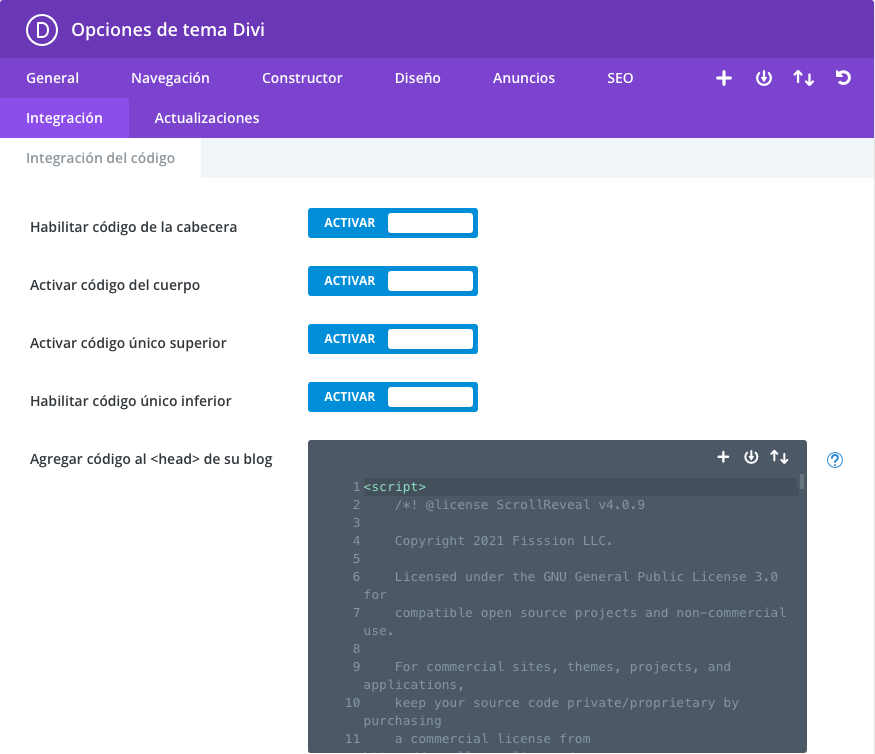Click the power icon in purple navigation bar
The image size is (875, 754).
click(764, 78)
